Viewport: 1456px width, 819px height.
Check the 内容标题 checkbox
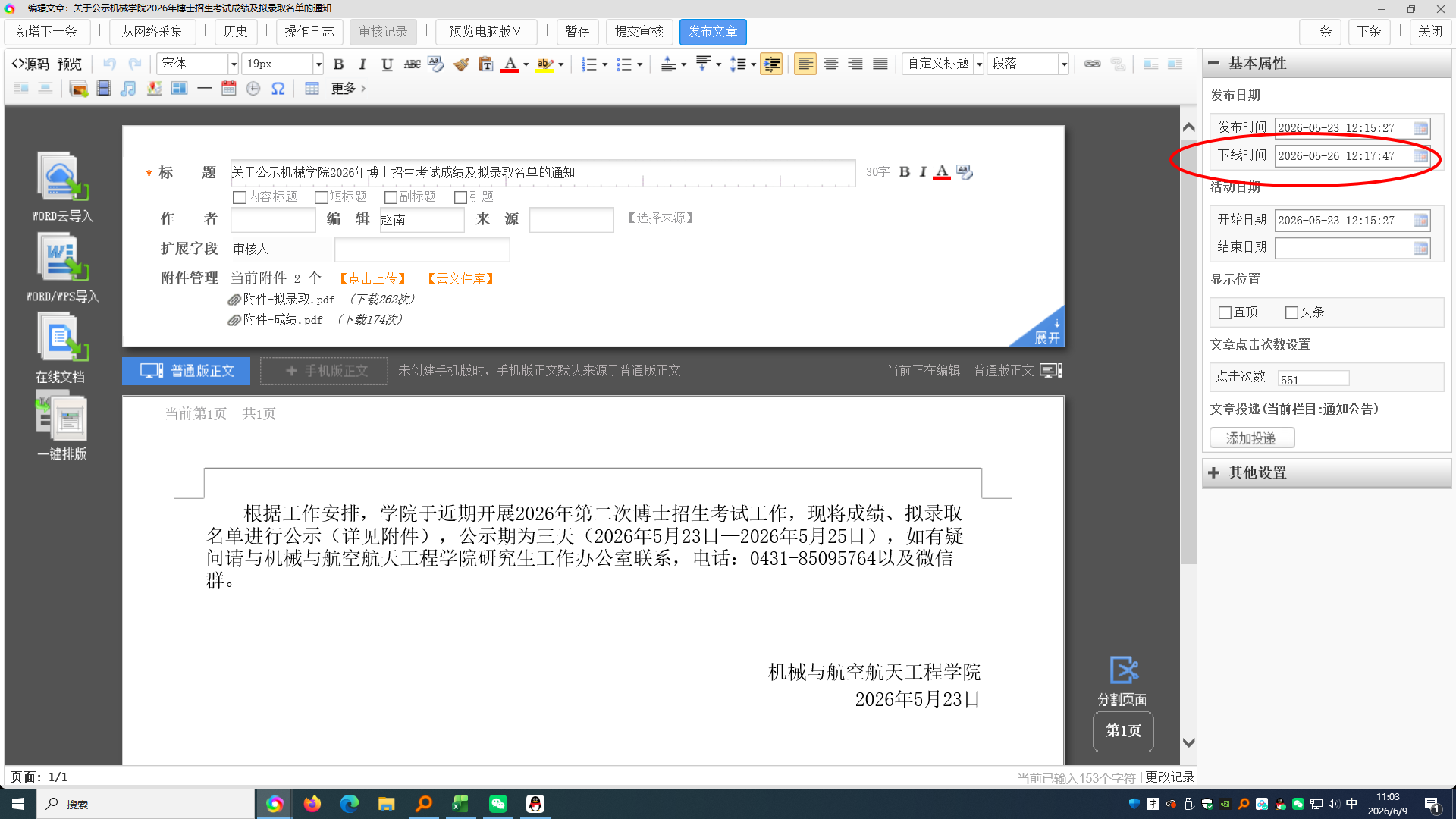(240, 197)
